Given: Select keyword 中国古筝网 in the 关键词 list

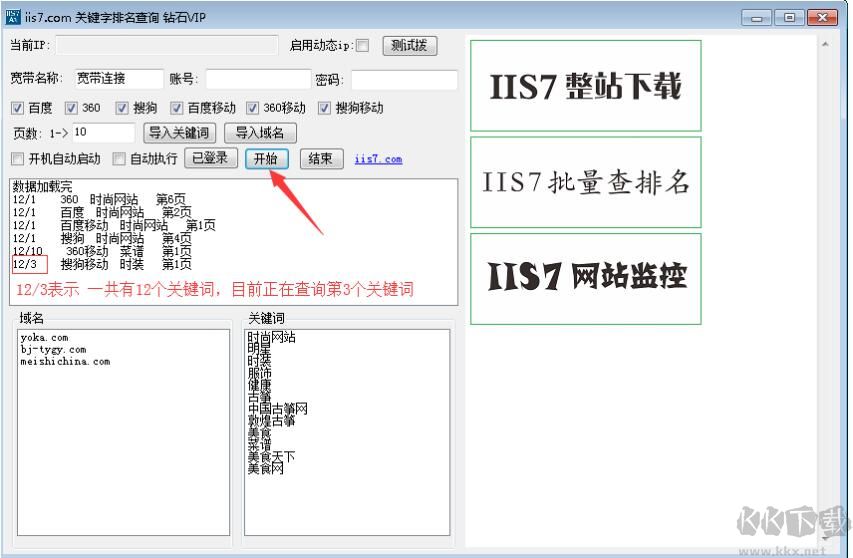Looking at the screenshot, I should point(277,409).
